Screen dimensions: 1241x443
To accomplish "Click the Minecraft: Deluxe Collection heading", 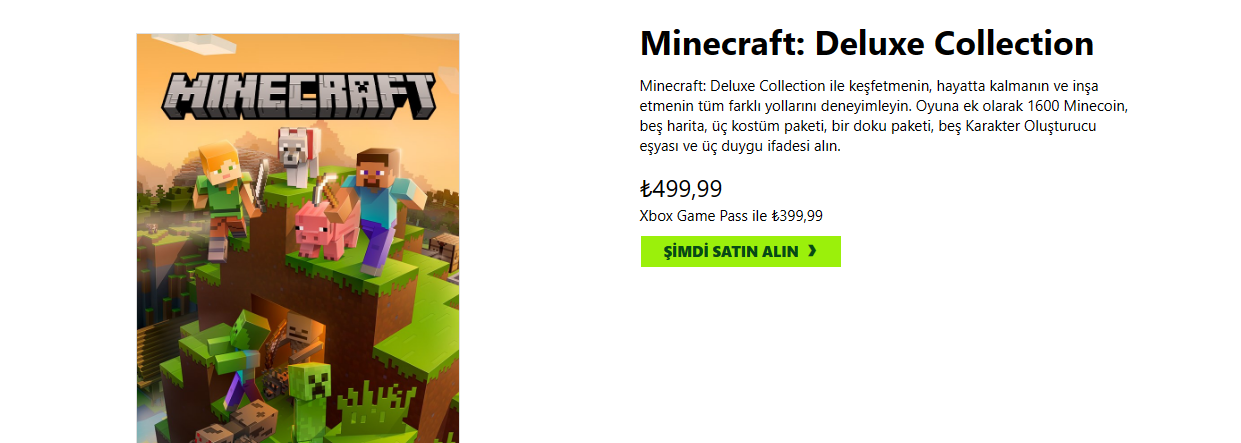I will click(866, 43).
